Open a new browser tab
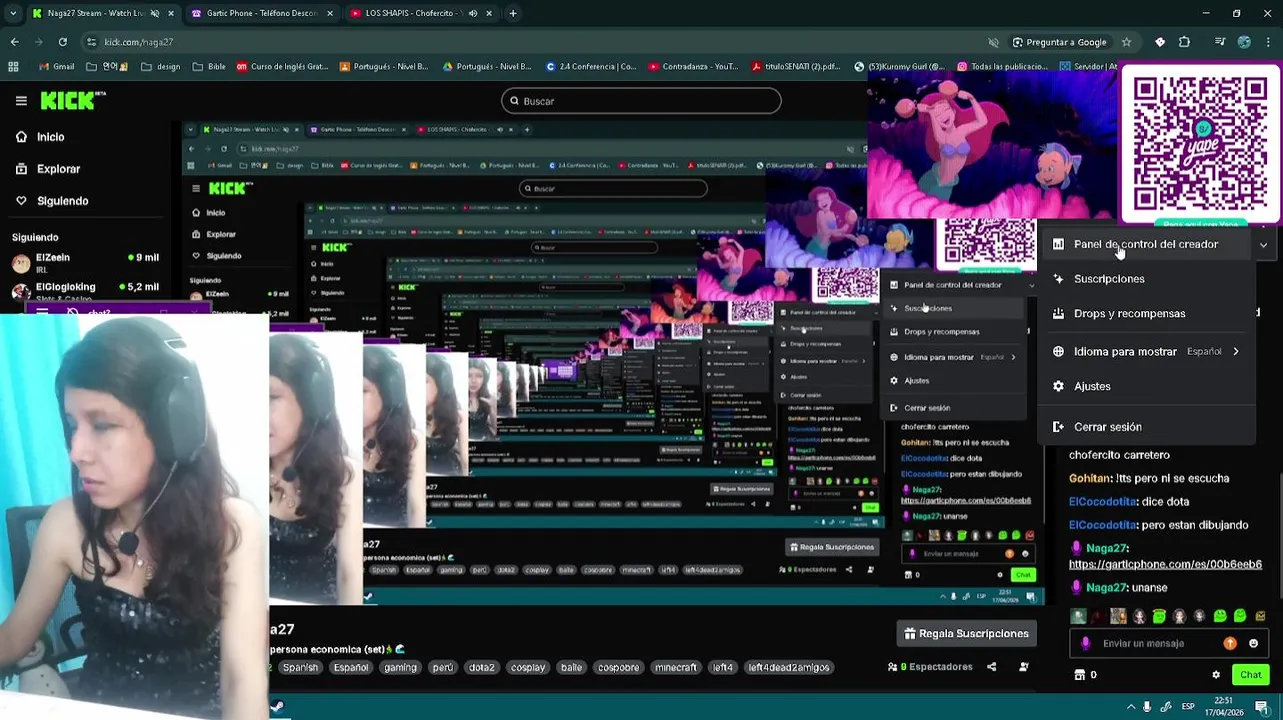 pos(512,13)
